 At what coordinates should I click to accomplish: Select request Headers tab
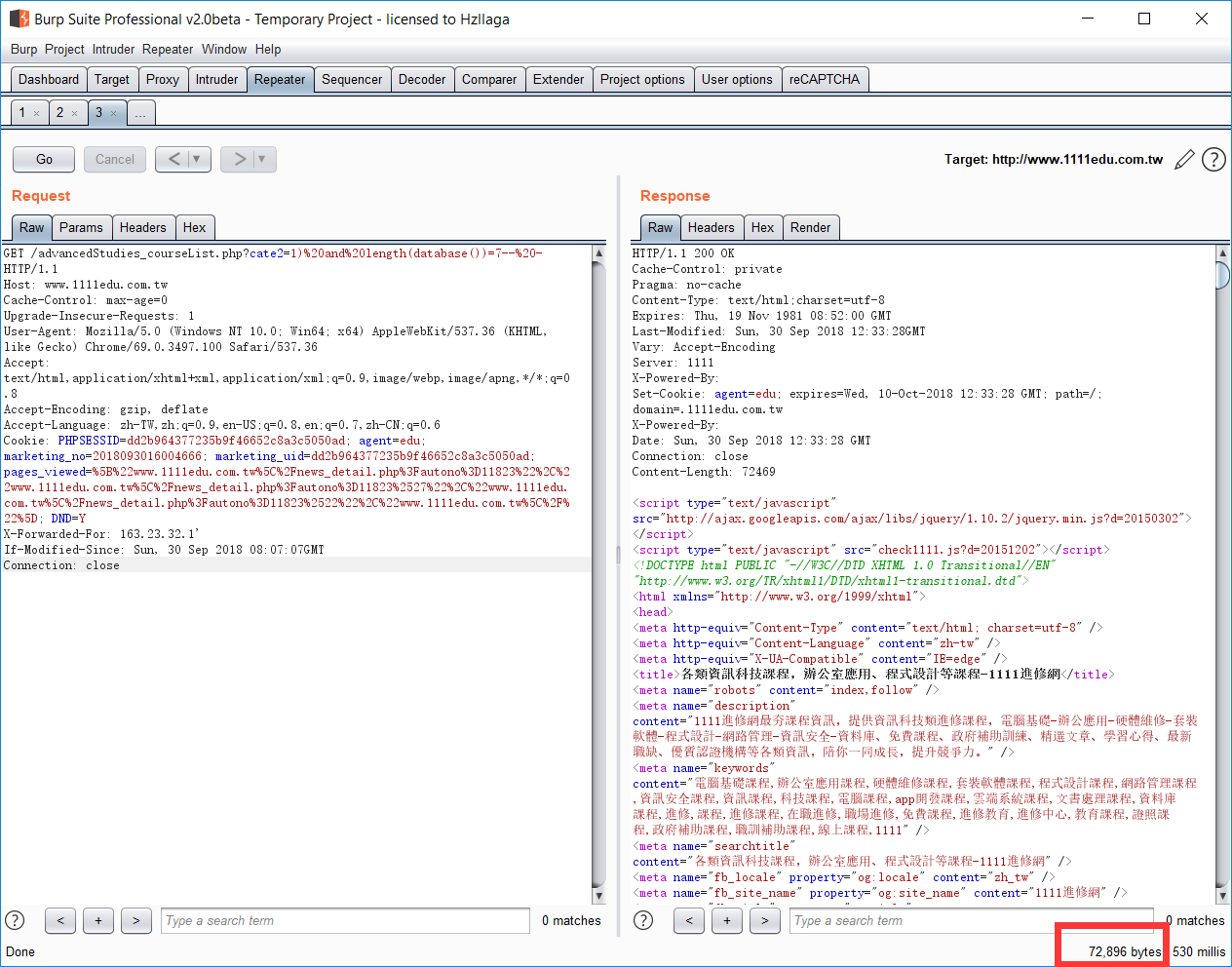(142, 227)
